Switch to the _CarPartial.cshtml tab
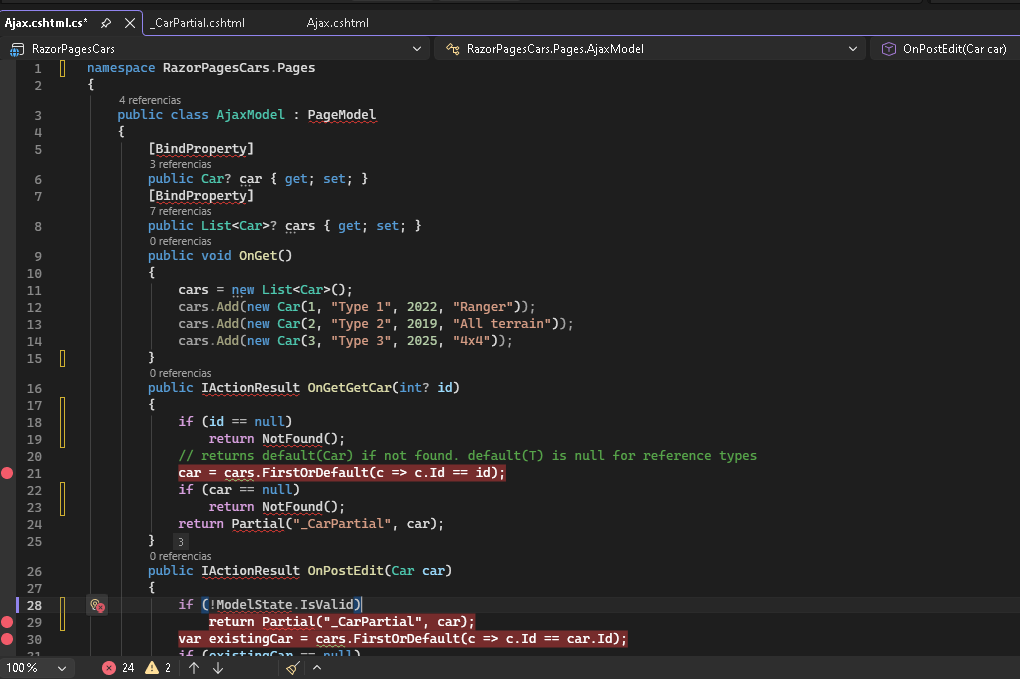 click(x=199, y=23)
